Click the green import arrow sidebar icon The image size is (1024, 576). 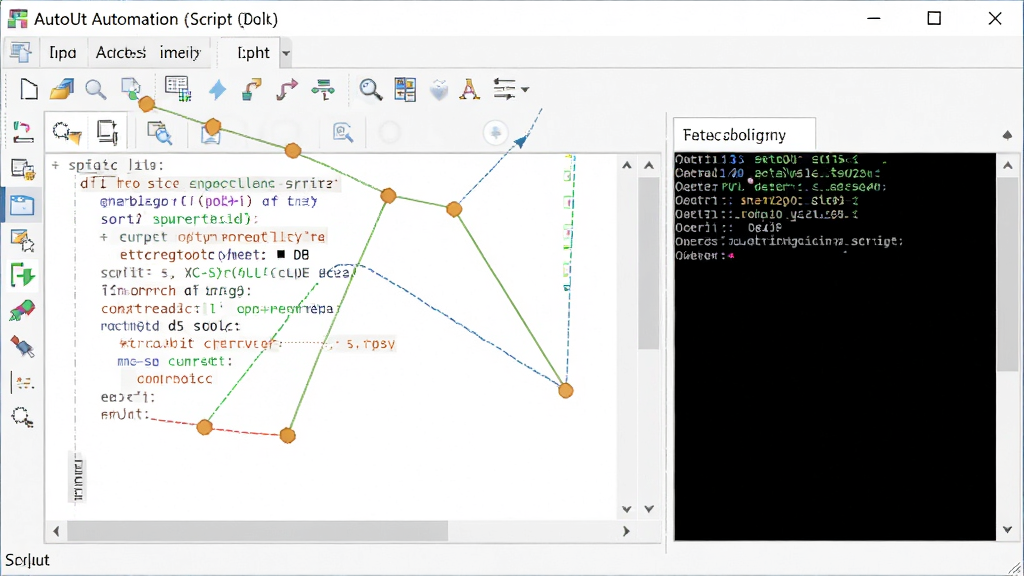coord(22,275)
